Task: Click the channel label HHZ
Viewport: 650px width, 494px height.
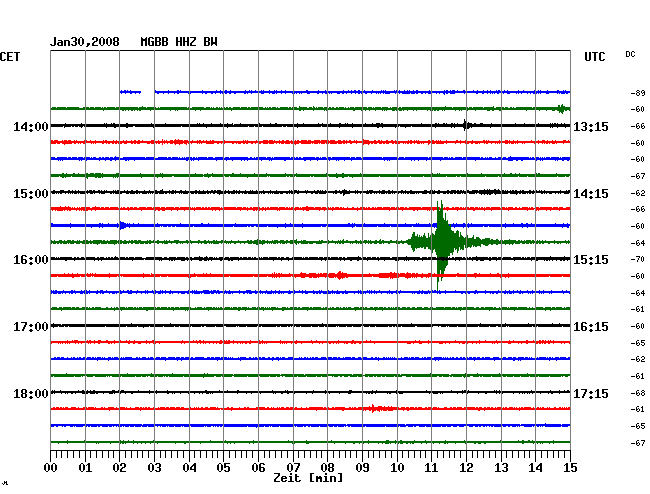Action: coord(186,42)
